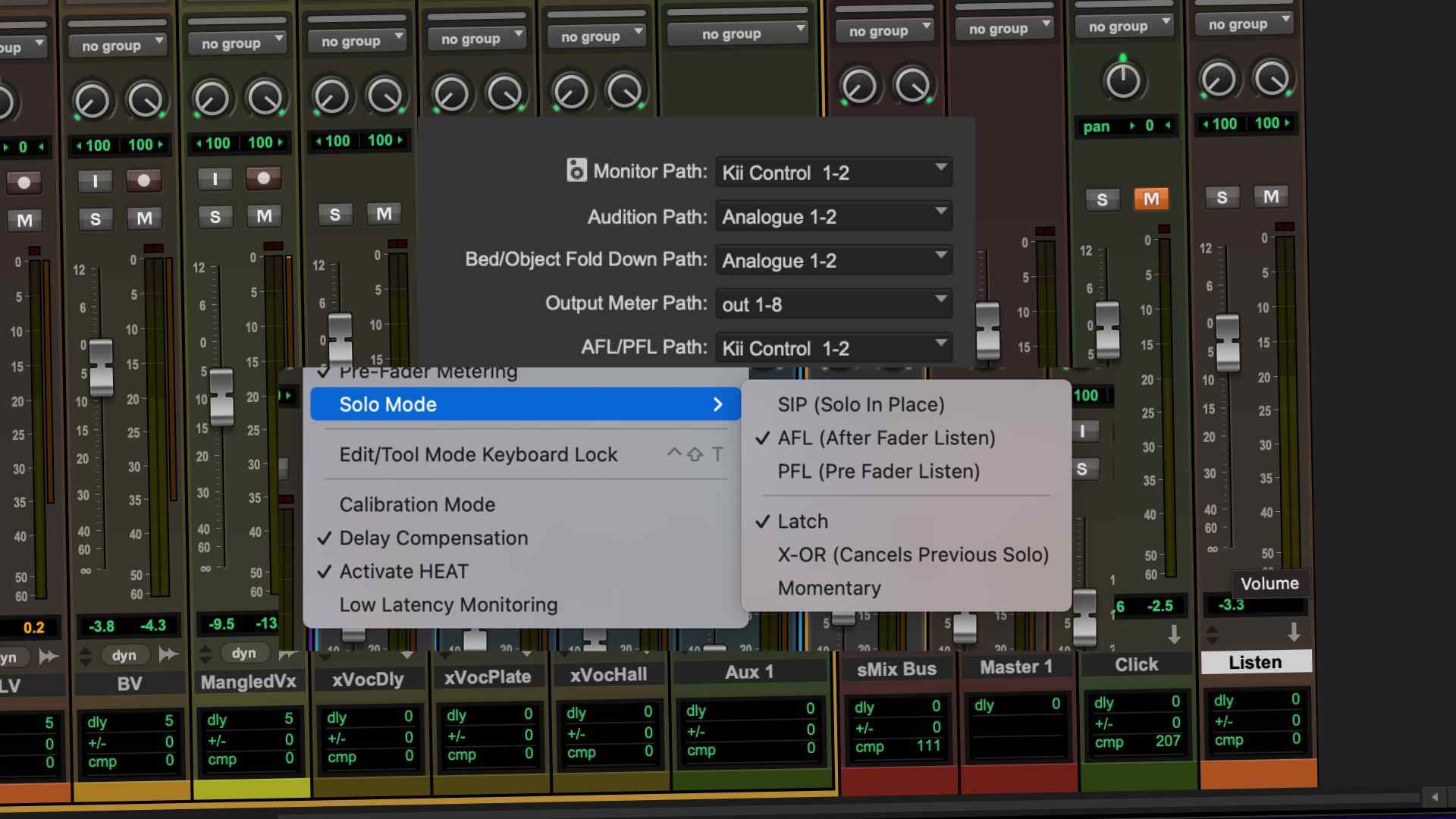
Task: Open MangledVx dyn automation selector
Action: click(x=243, y=653)
